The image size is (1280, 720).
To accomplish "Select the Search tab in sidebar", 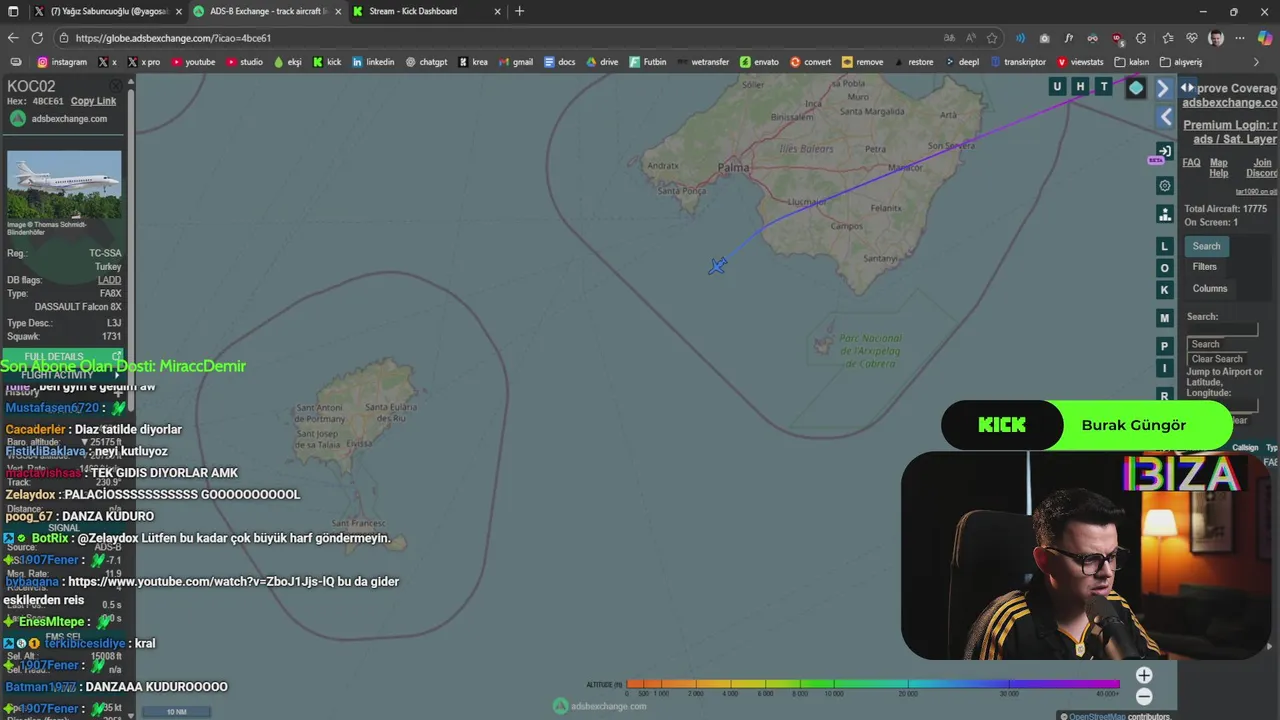I will click(1206, 246).
